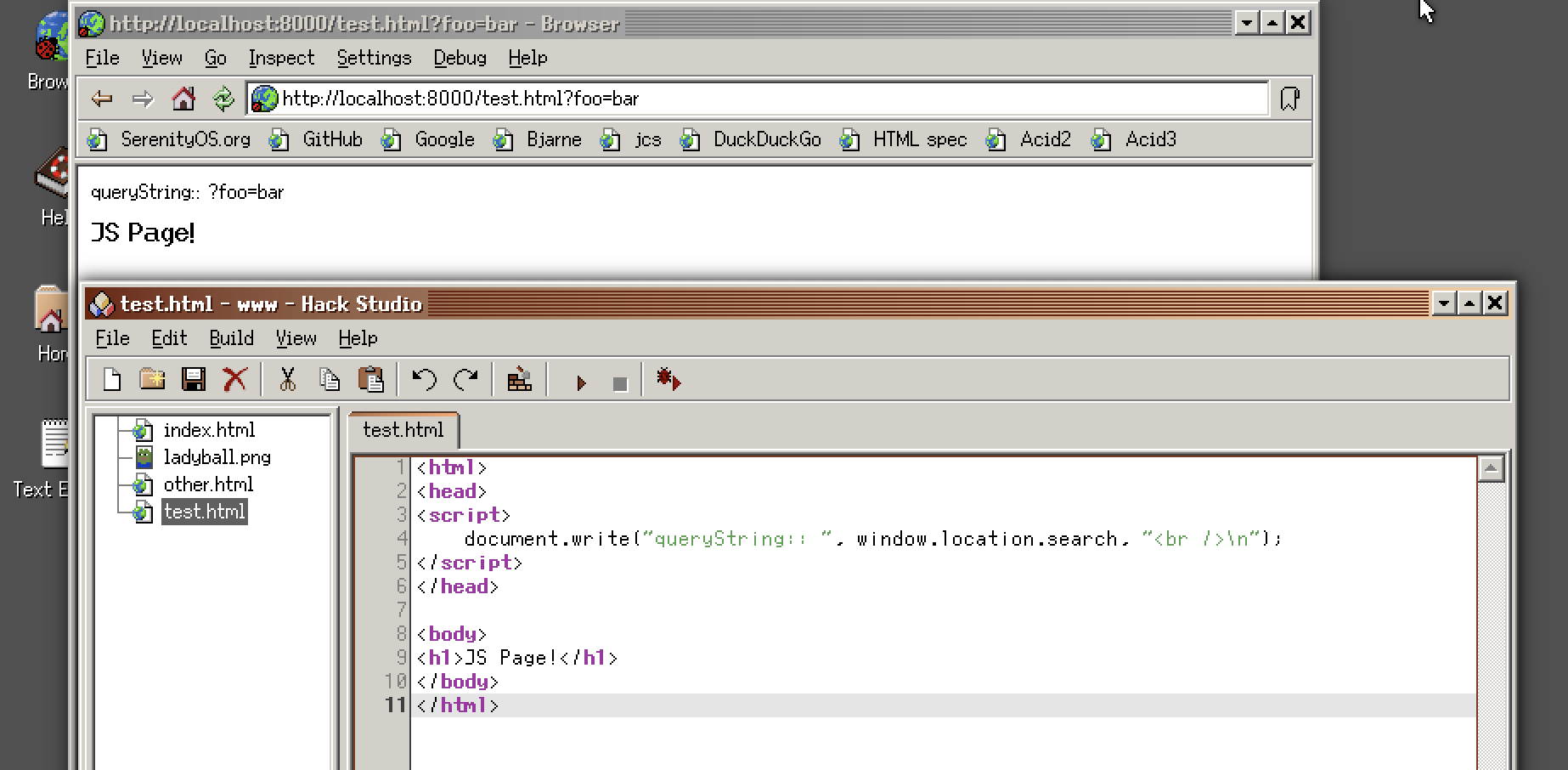Screen dimensions: 1568x770
Task: Bookmark this page in the Browser
Action: (x=1289, y=99)
